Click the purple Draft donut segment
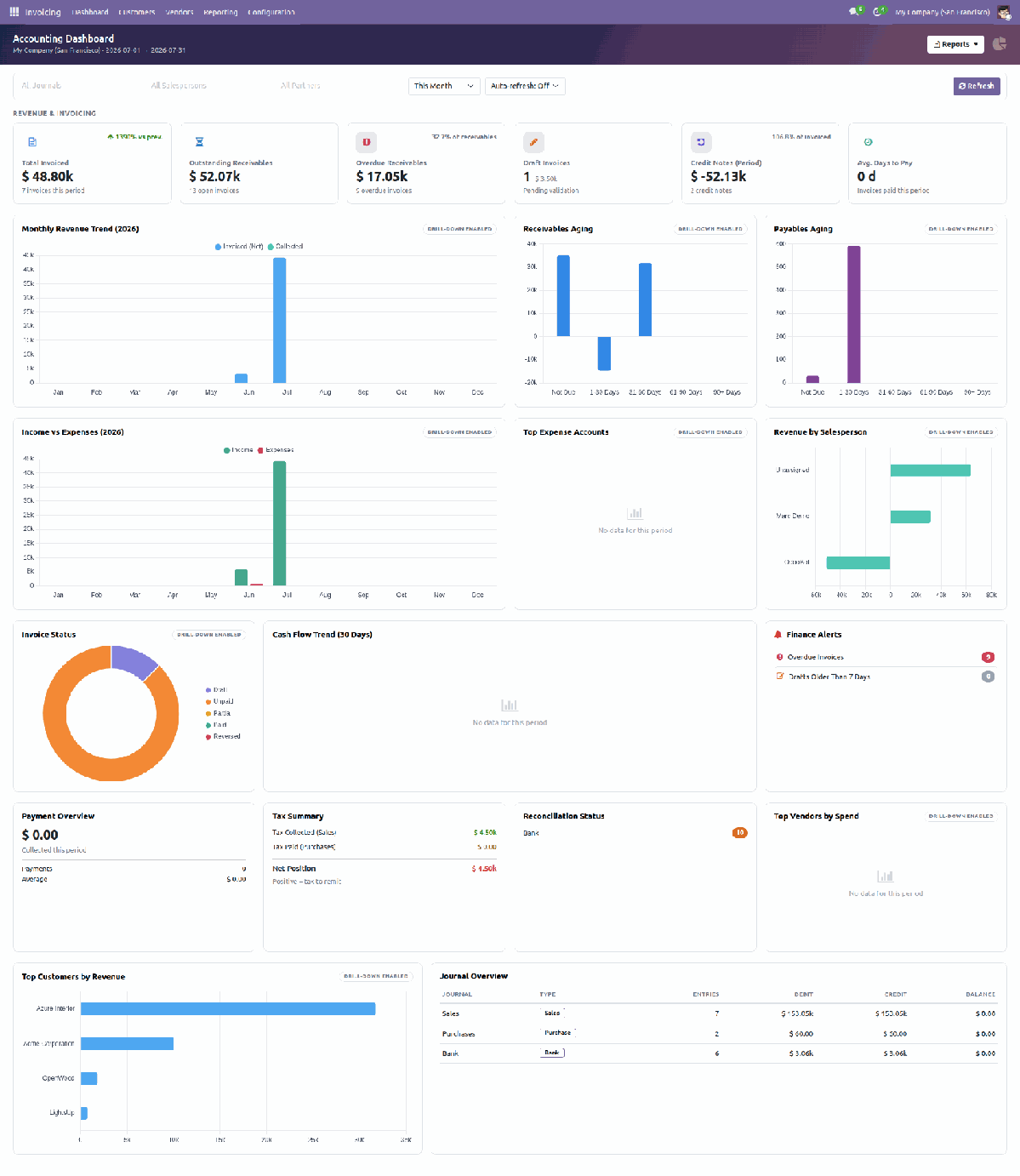 (x=132, y=660)
